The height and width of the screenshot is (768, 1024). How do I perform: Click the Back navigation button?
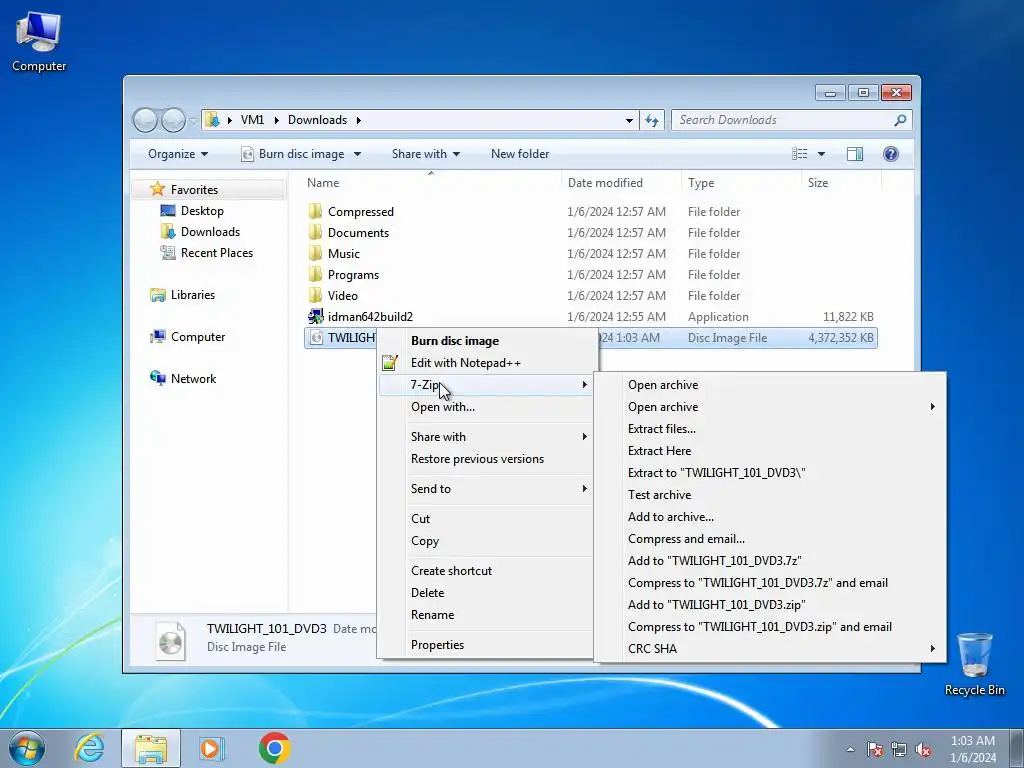point(145,120)
